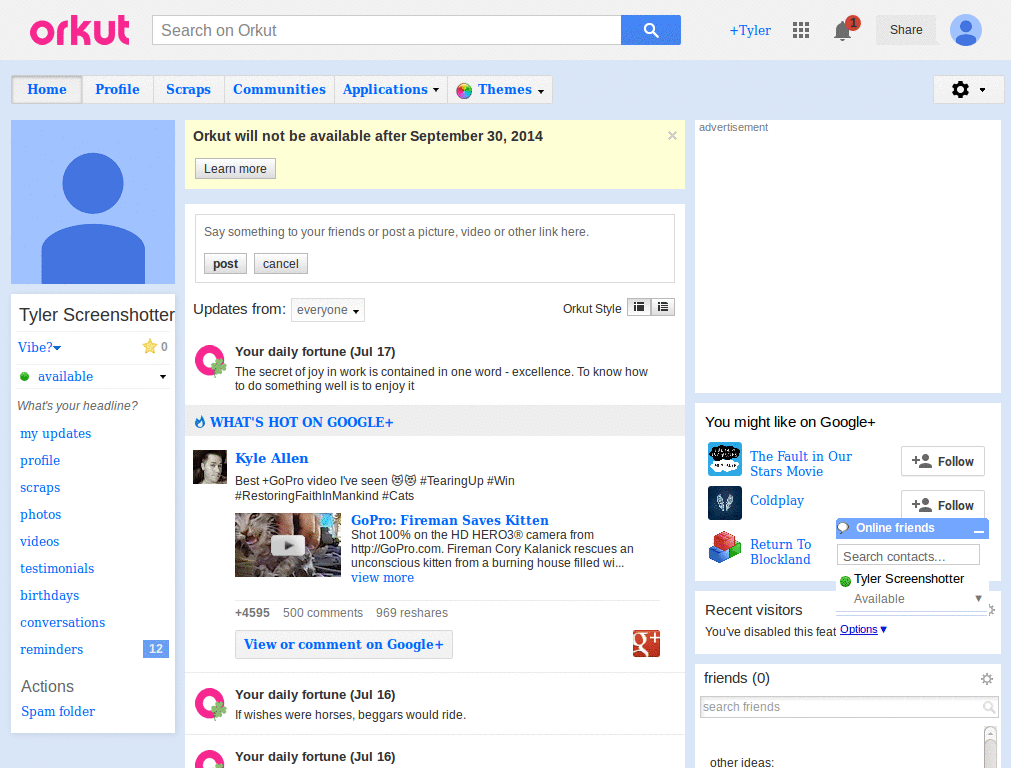Click the post button

pos(225,264)
